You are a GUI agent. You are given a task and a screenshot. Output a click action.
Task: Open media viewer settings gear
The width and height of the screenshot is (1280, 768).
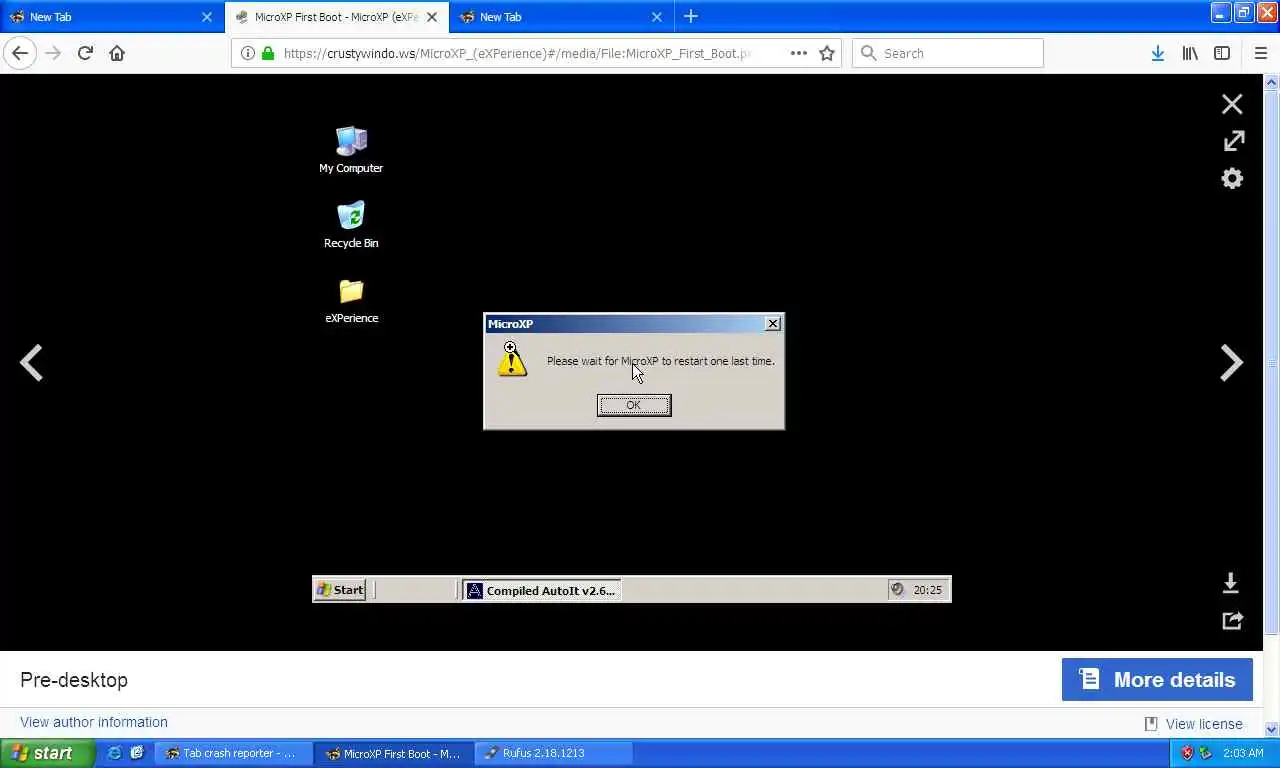pyautogui.click(x=1233, y=179)
